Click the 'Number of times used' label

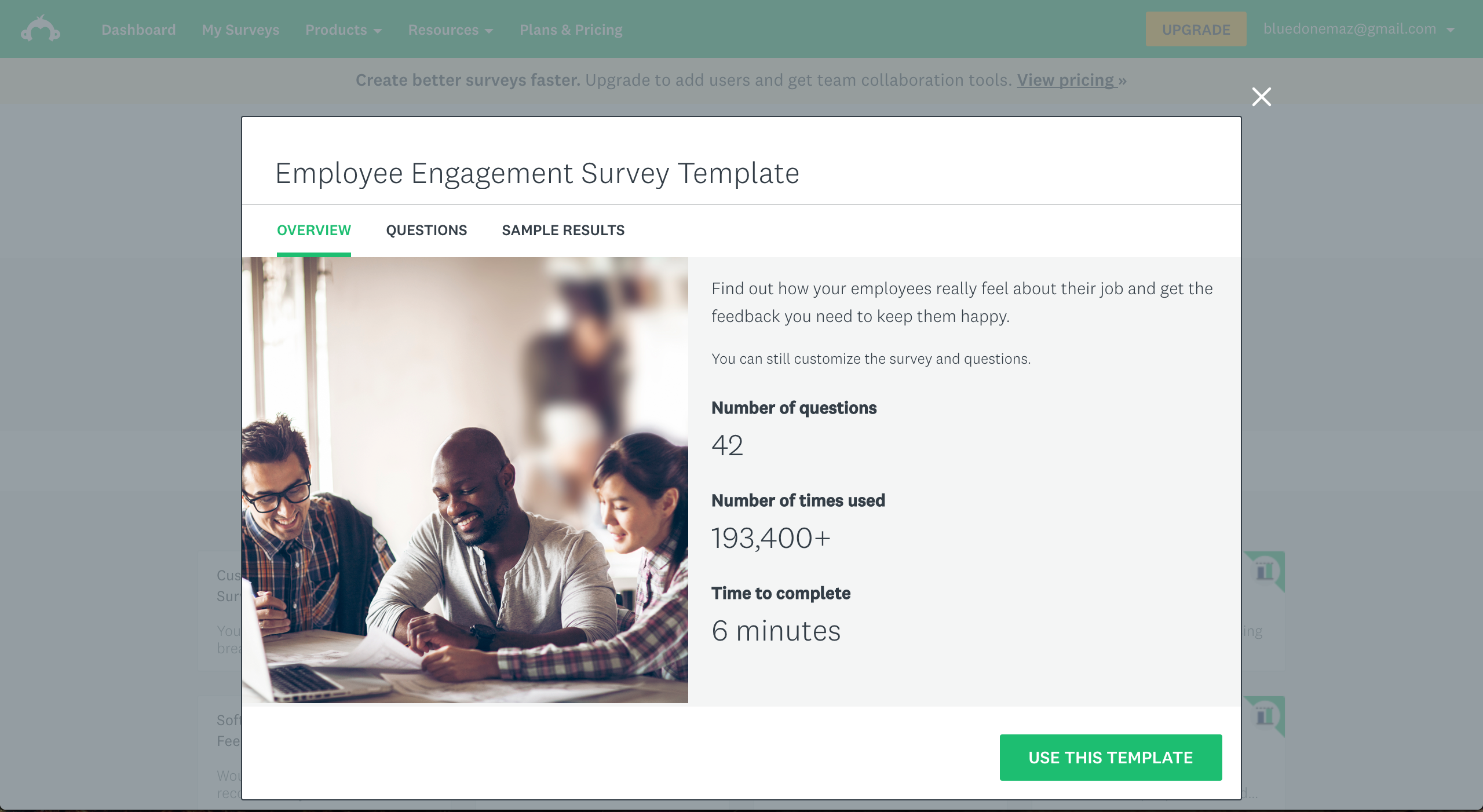[798, 500]
